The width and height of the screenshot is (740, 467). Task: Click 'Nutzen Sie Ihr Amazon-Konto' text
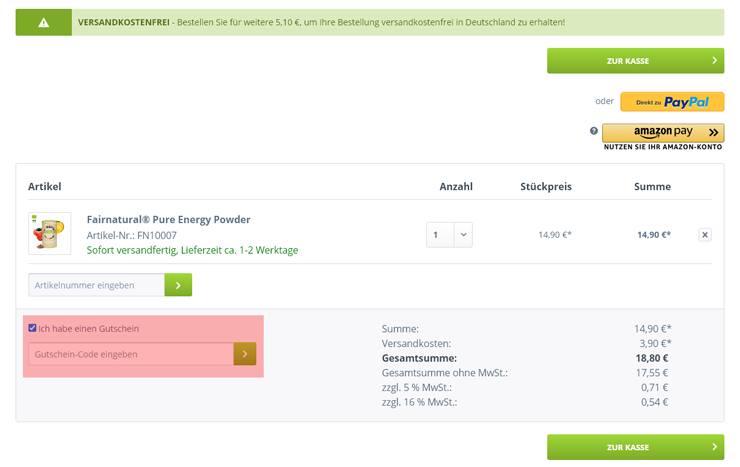(663, 147)
